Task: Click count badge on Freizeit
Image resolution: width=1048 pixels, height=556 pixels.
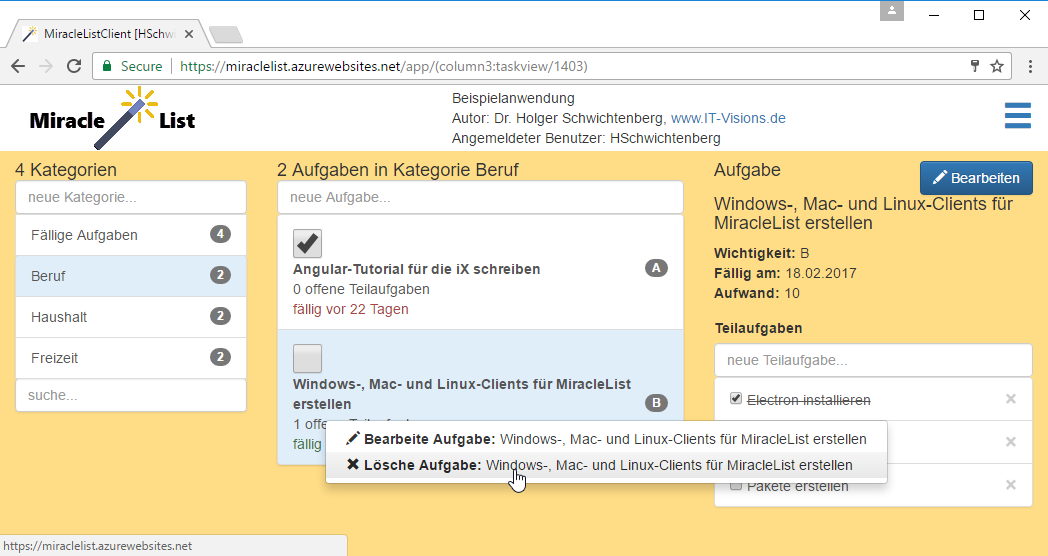Action: click(221, 357)
